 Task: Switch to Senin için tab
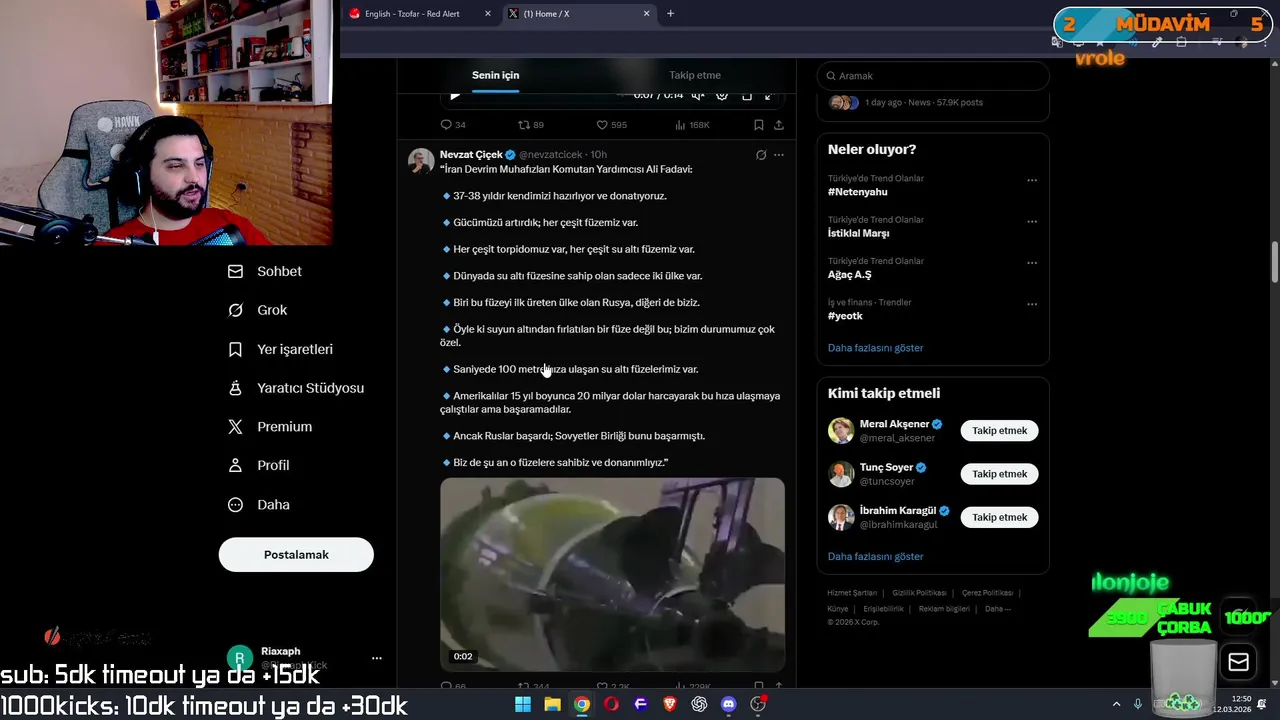pyautogui.click(x=495, y=75)
